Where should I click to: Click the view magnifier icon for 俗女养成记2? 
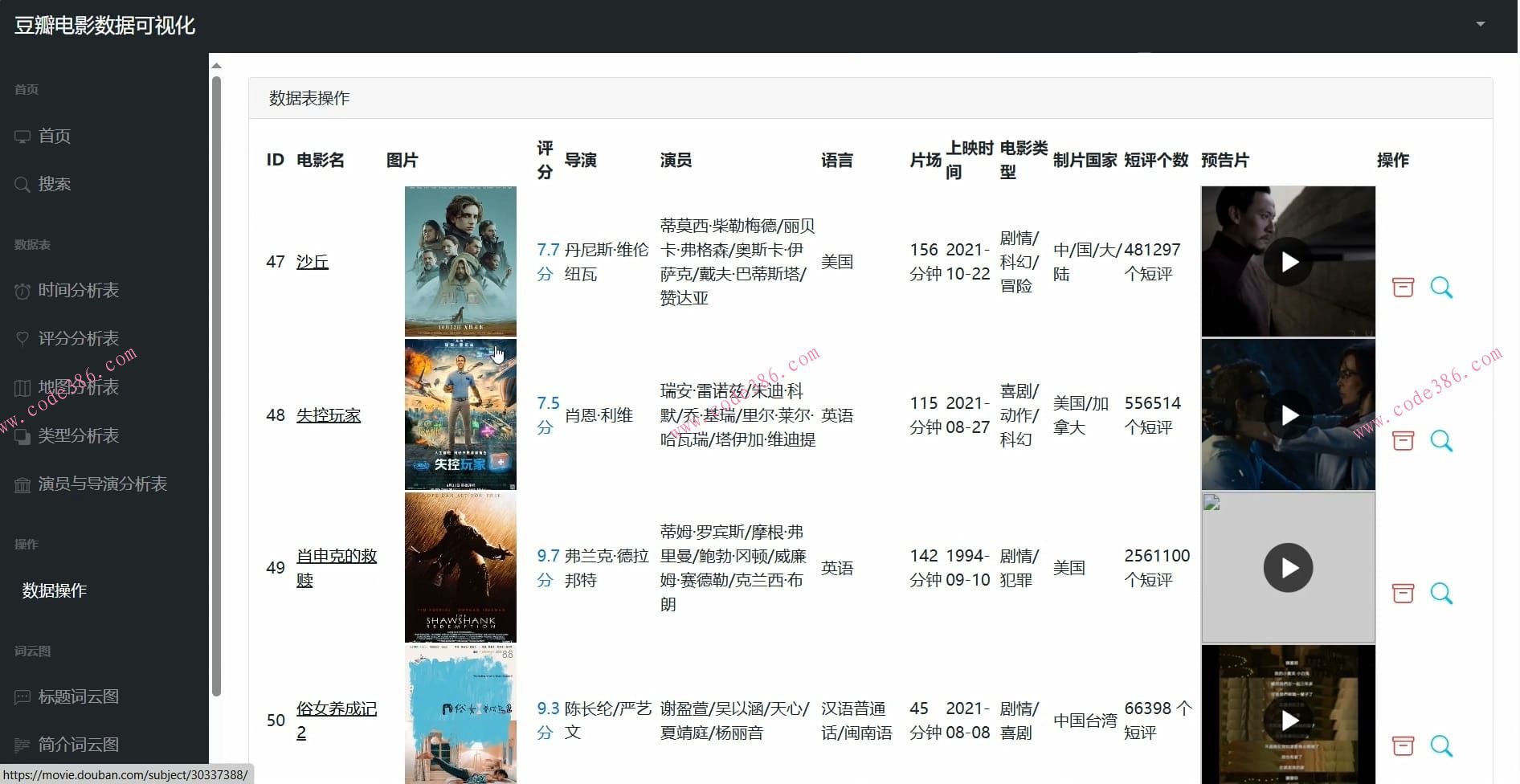pyautogui.click(x=1442, y=746)
